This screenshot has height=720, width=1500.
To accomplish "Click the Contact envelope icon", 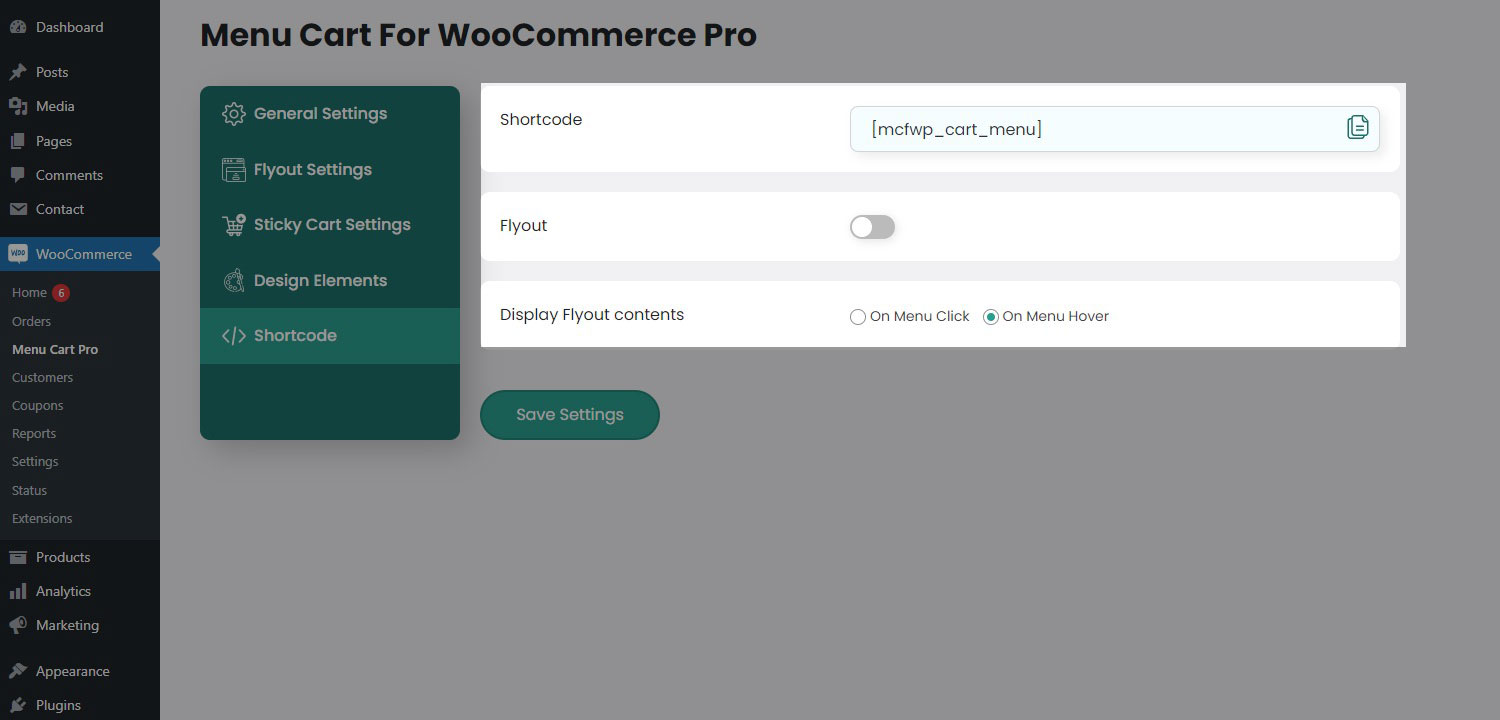I will pos(18,209).
